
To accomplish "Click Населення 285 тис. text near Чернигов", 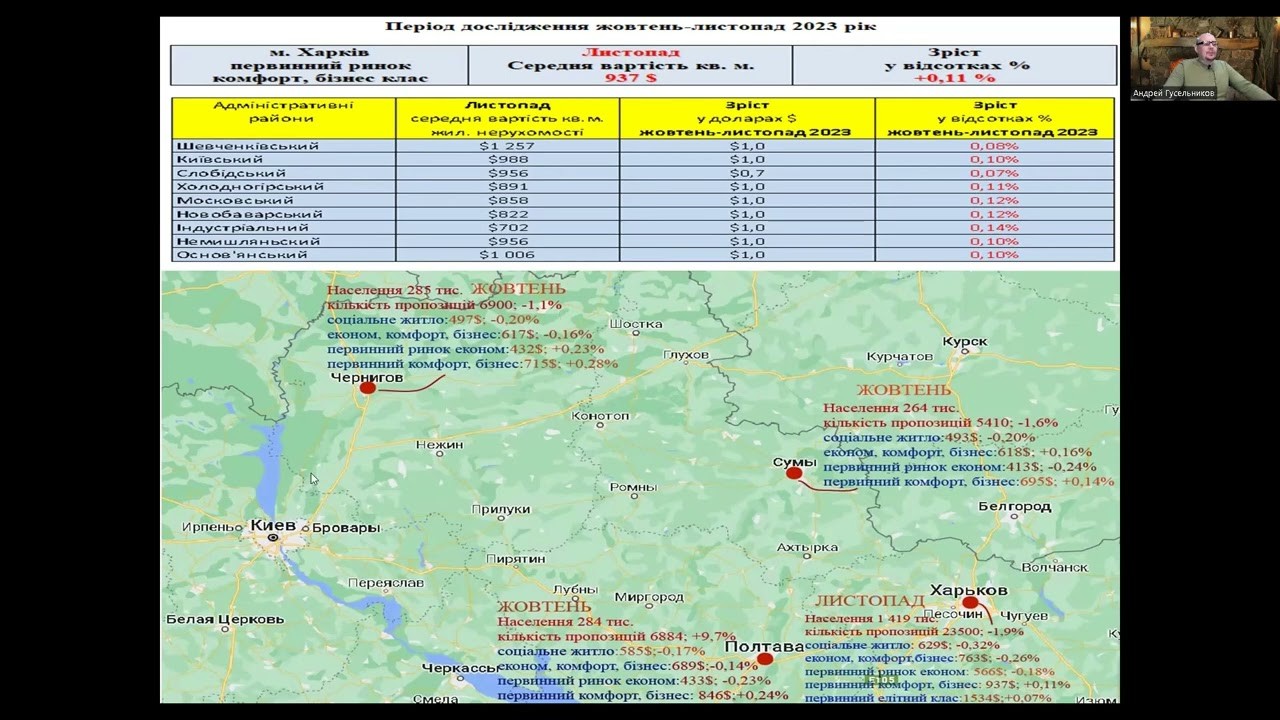I will click(x=394, y=291).
